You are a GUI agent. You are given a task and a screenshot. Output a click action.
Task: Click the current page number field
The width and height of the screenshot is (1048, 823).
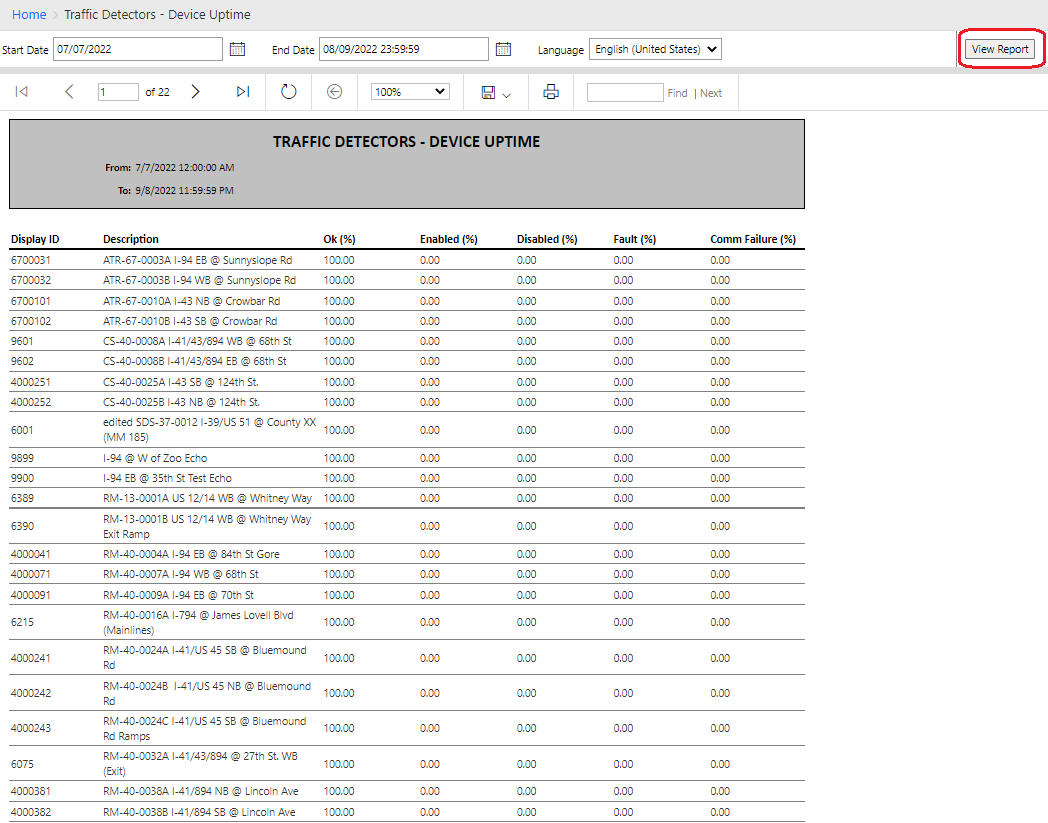(118, 92)
